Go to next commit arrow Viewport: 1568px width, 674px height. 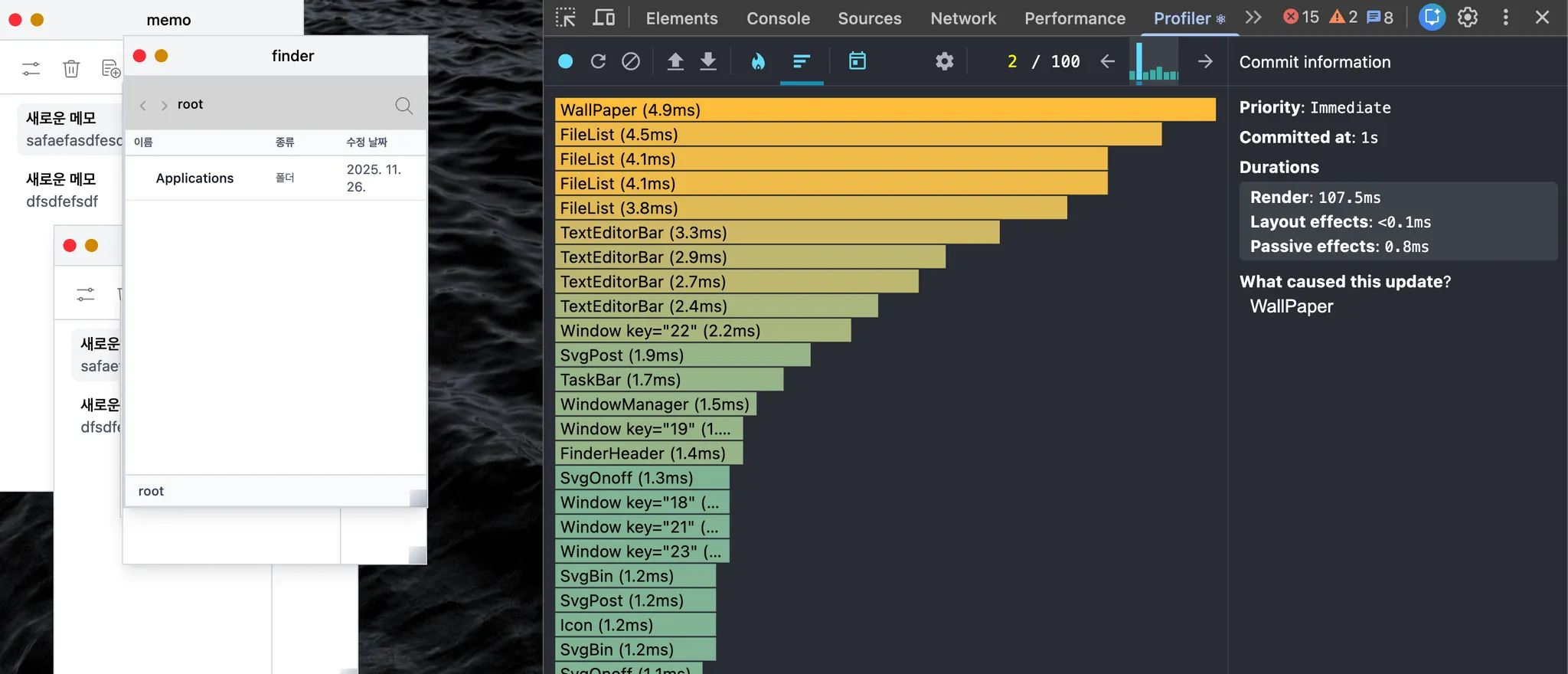click(1205, 61)
